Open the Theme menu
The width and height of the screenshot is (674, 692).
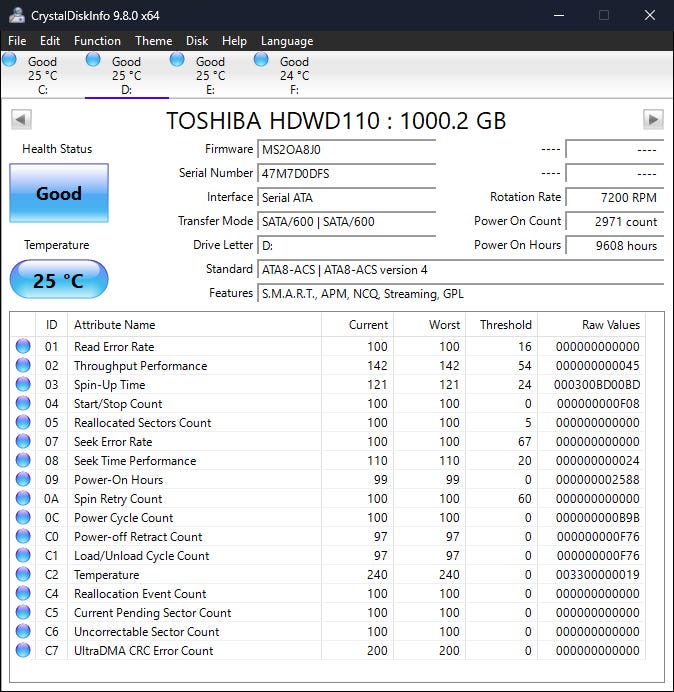click(153, 41)
